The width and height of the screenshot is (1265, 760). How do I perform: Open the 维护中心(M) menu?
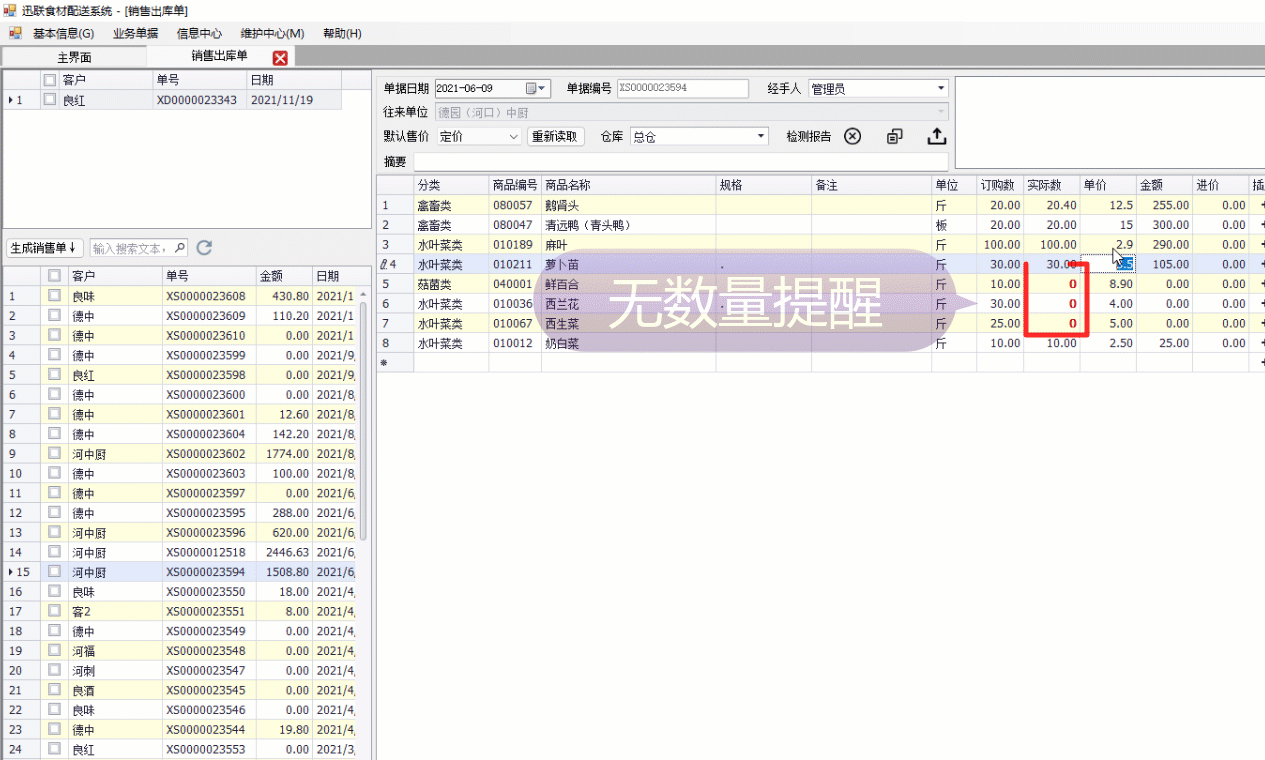272,33
